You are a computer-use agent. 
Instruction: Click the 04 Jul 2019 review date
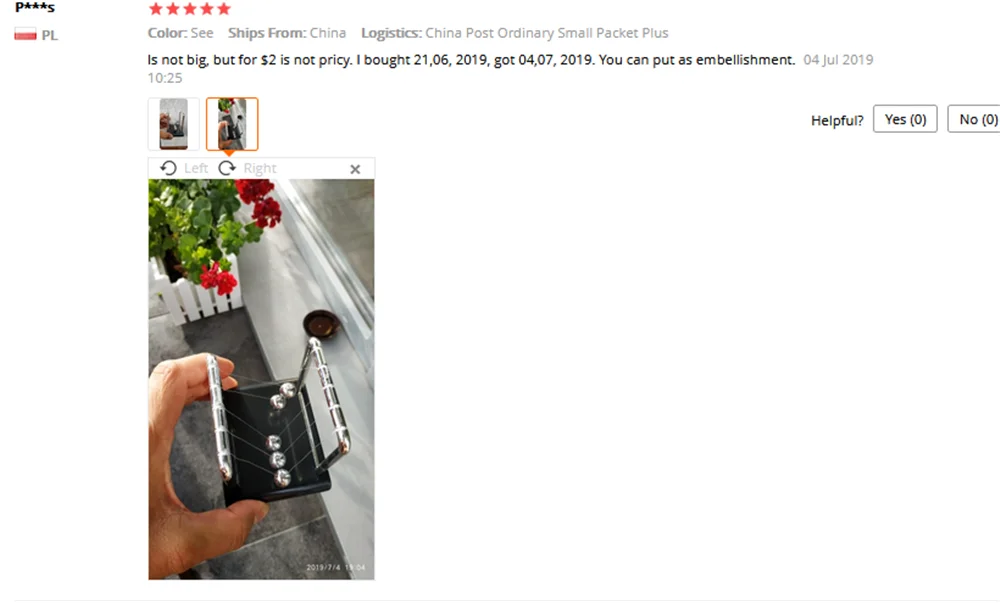pos(838,60)
